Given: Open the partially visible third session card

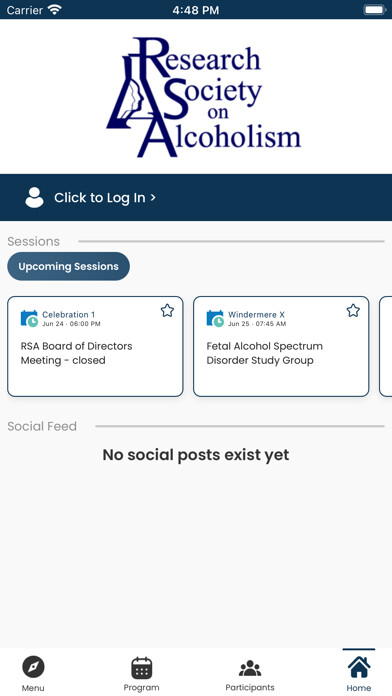Looking at the screenshot, I should (x=386, y=346).
